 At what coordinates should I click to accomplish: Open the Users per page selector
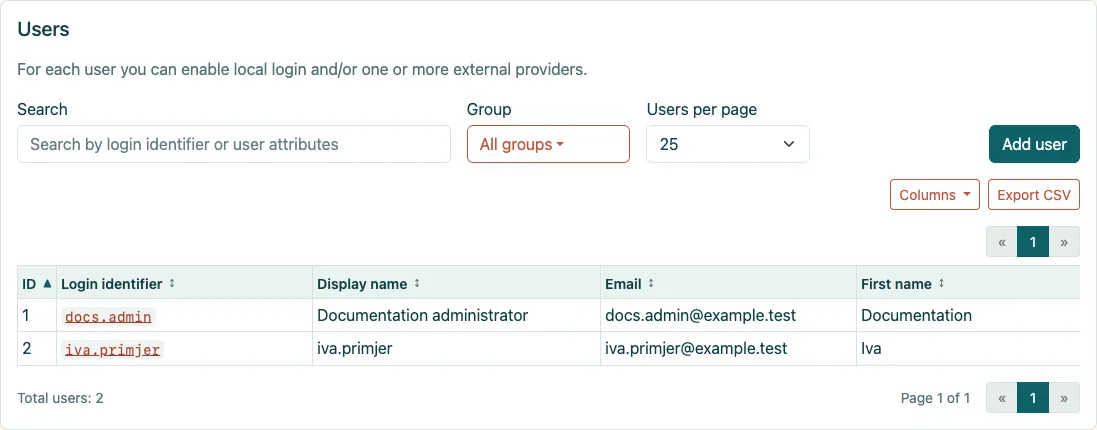click(728, 144)
